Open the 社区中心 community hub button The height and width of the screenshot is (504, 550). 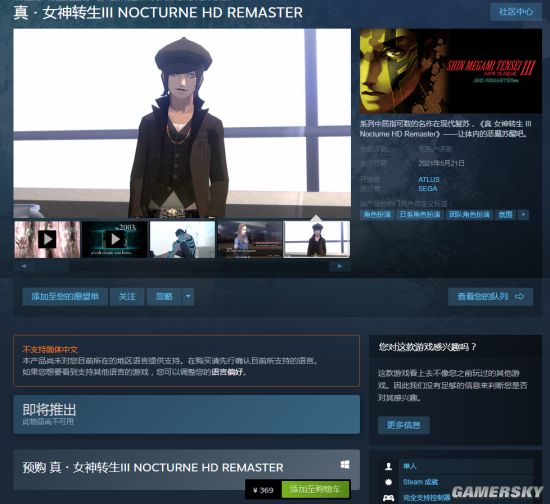[516, 12]
